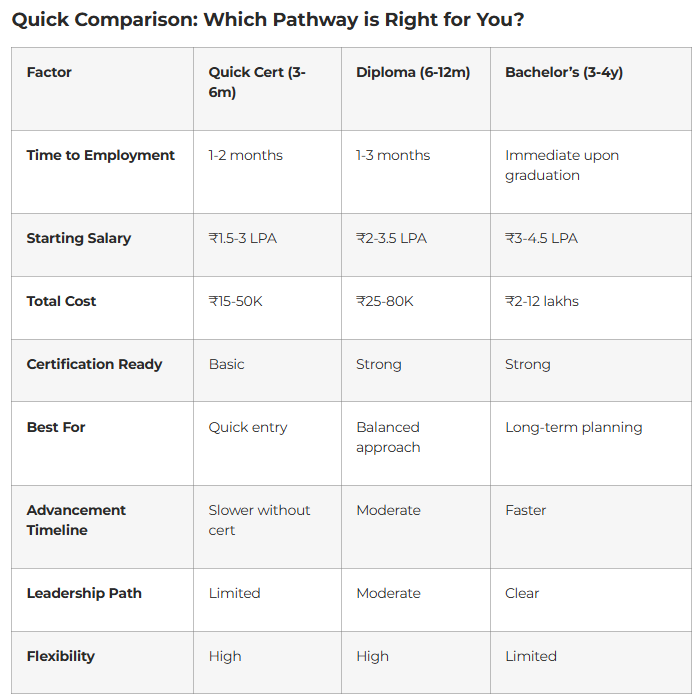
Task: Select the Balanced approach cell
Action: (389, 437)
